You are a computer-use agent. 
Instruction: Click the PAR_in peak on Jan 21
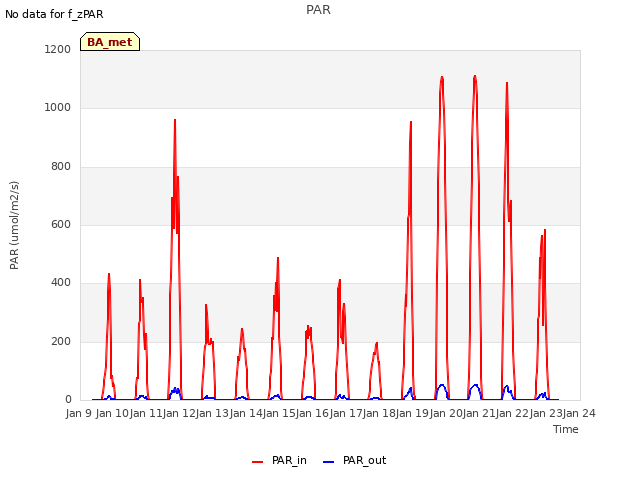[x=507, y=83]
